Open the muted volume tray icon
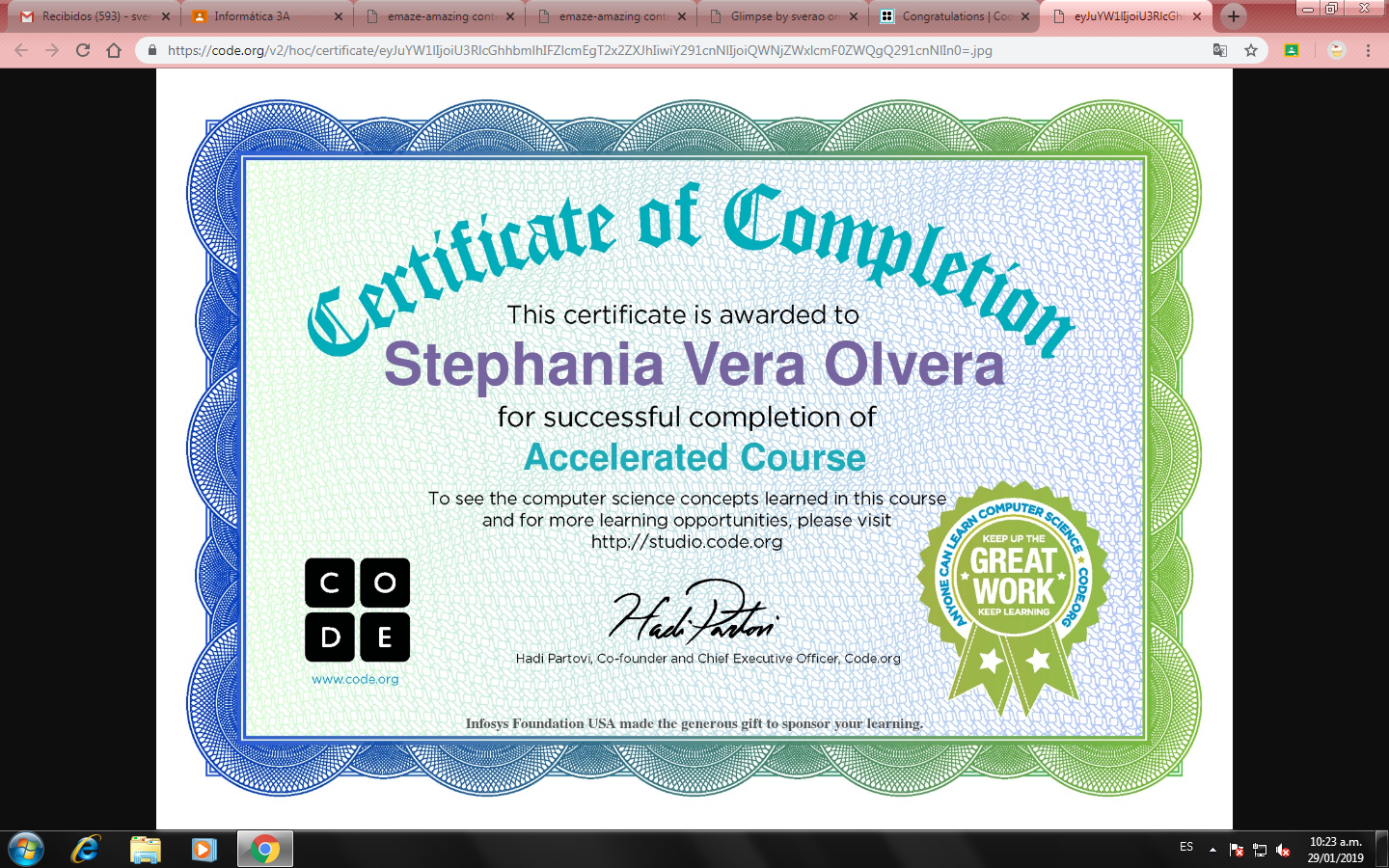The width and height of the screenshot is (1389, 868). point(1283,850)
